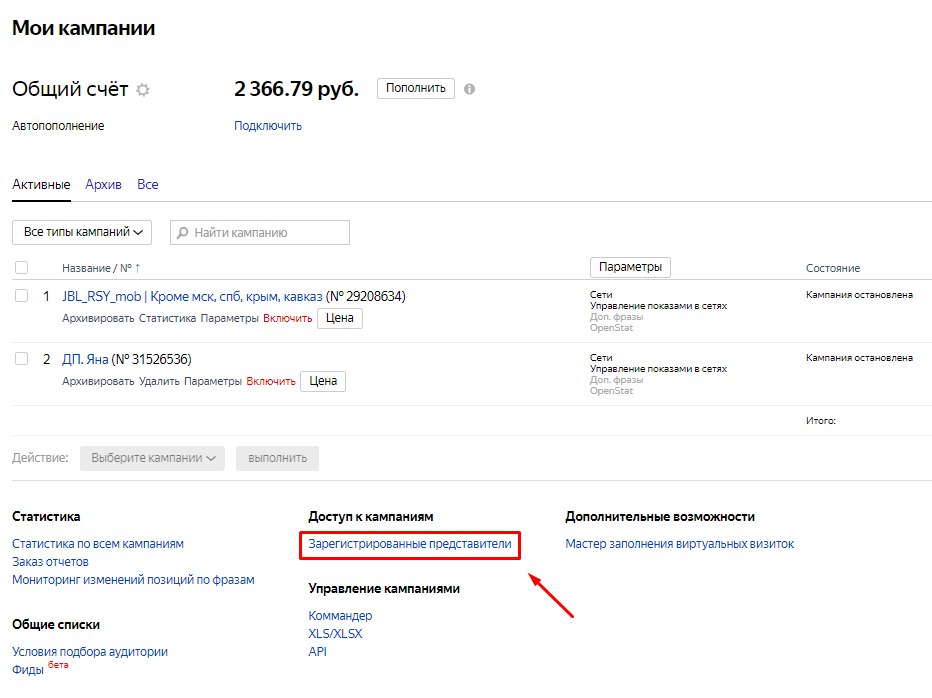Switch to the Архив tab
Viewport: 932px width, 698px height.
pos(103,185)
